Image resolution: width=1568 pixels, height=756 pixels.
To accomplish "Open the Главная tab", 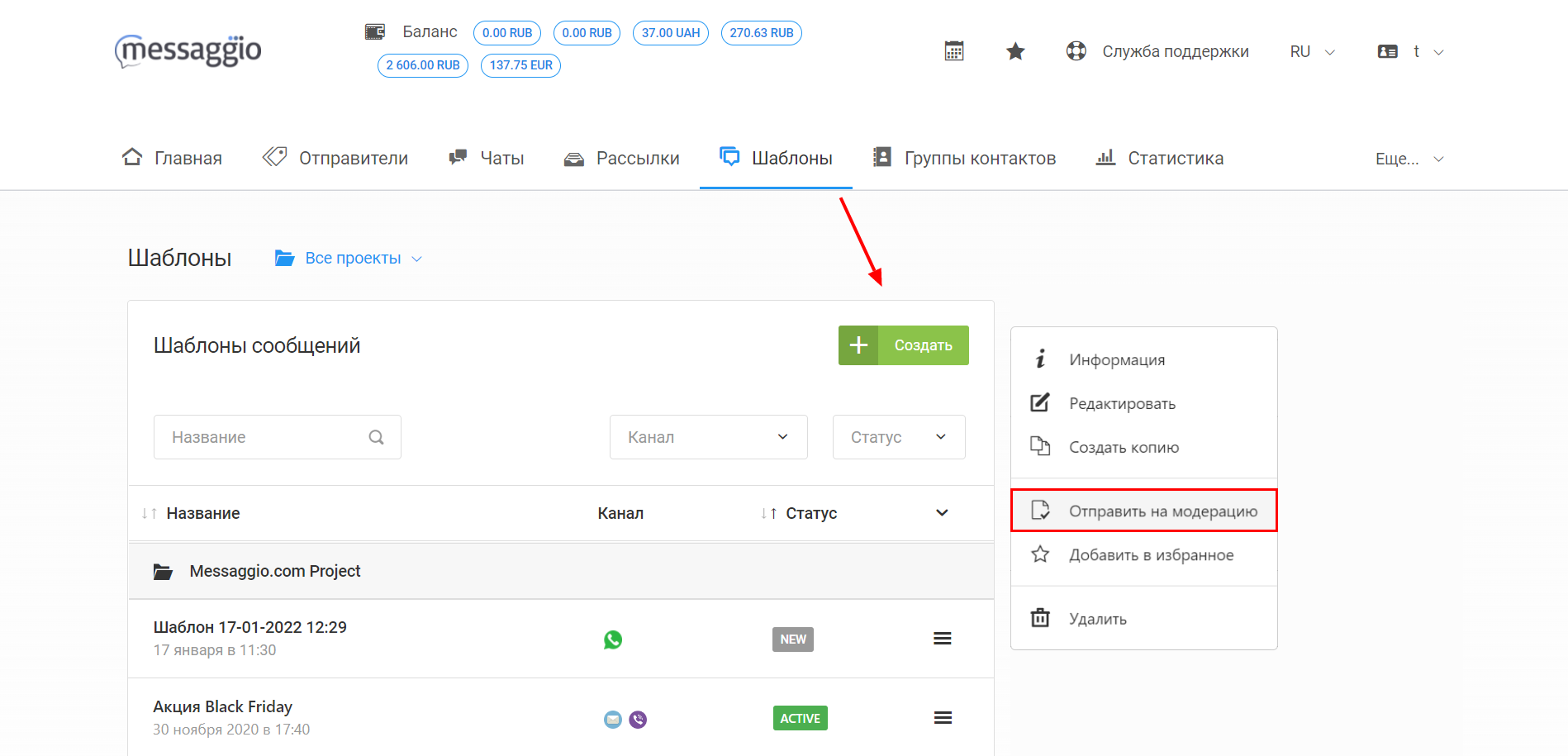I will 172,158.
